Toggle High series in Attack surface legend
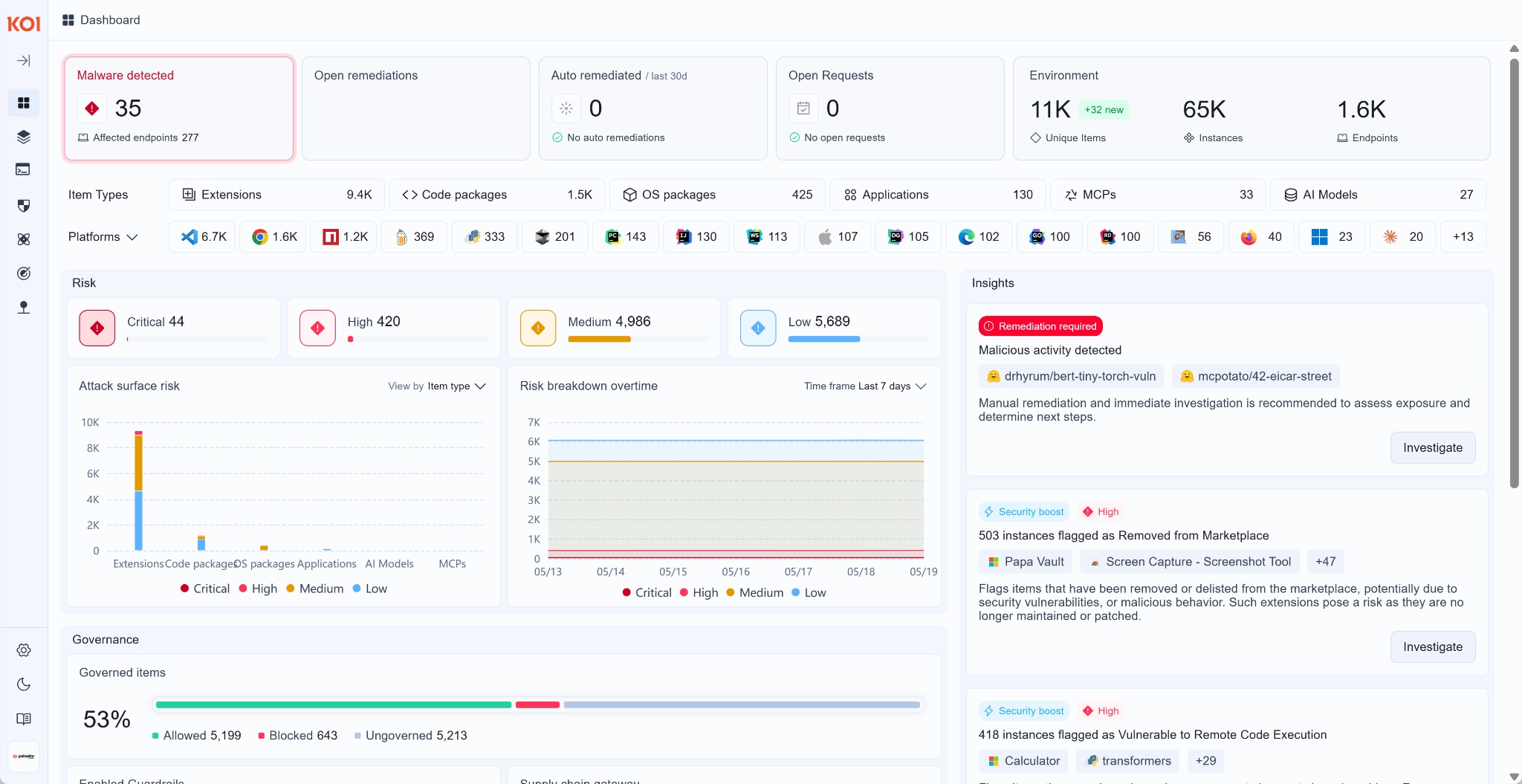1522x784 pixels. (x=258, y=589)
